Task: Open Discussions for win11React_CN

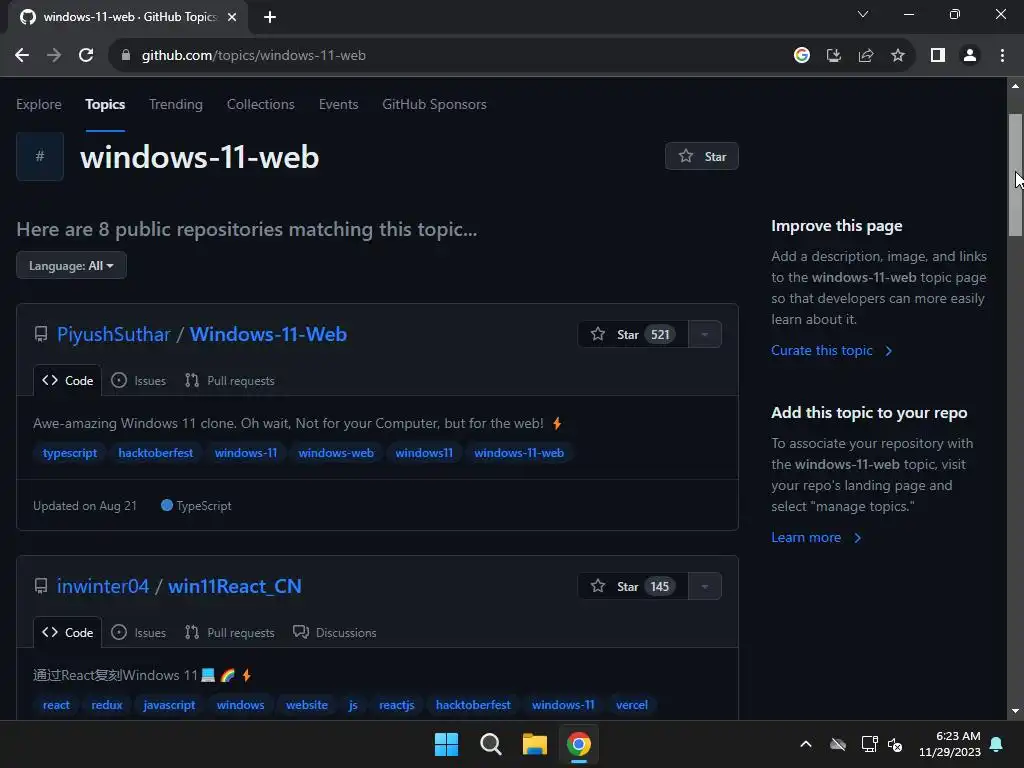Action: (334, 632)
